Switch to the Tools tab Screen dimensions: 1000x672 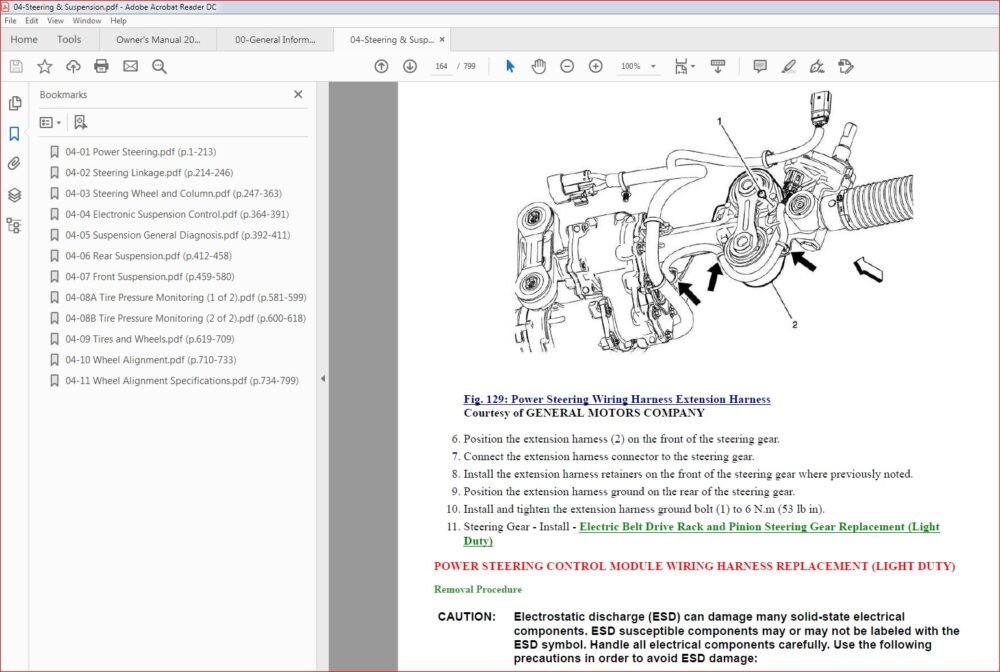[69, 40]
